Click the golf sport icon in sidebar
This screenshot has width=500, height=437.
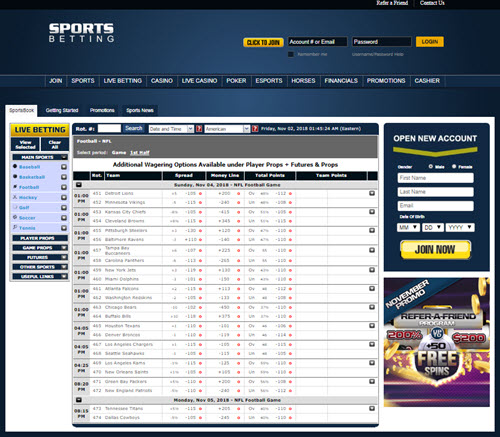(x=15, y=207)
